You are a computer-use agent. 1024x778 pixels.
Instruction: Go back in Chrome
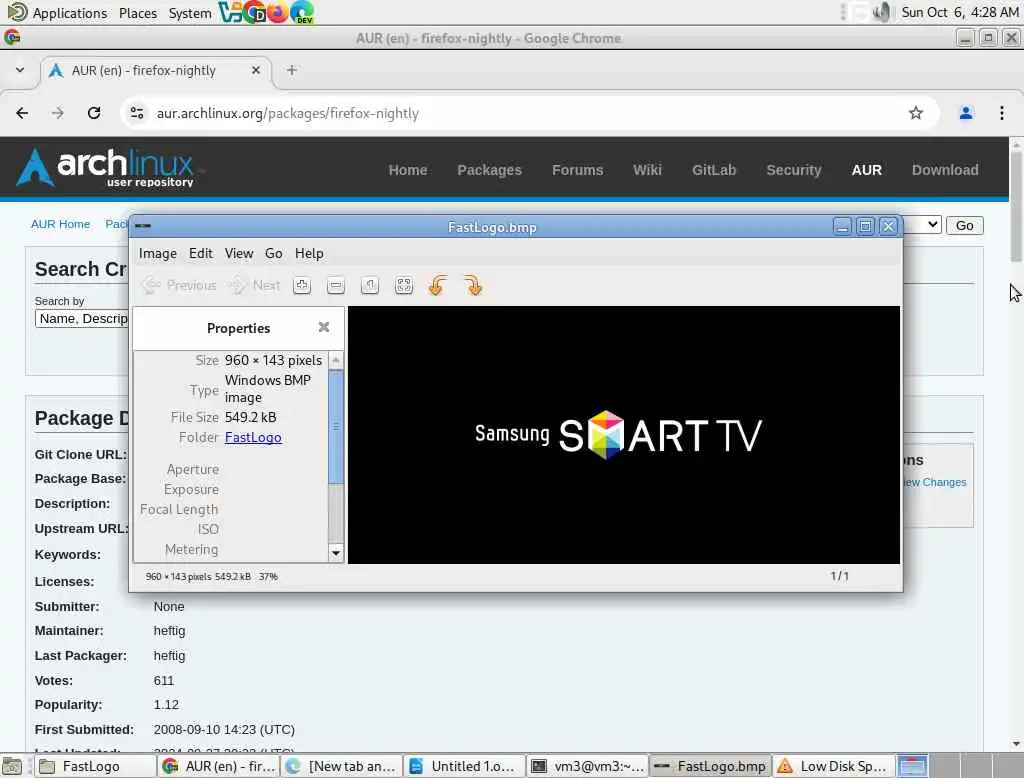22,113
